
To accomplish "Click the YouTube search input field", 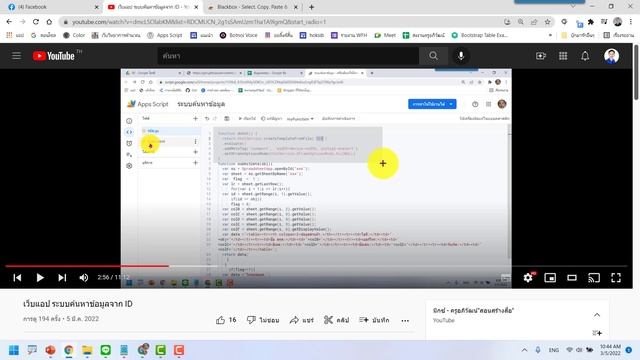I will 288,56.
